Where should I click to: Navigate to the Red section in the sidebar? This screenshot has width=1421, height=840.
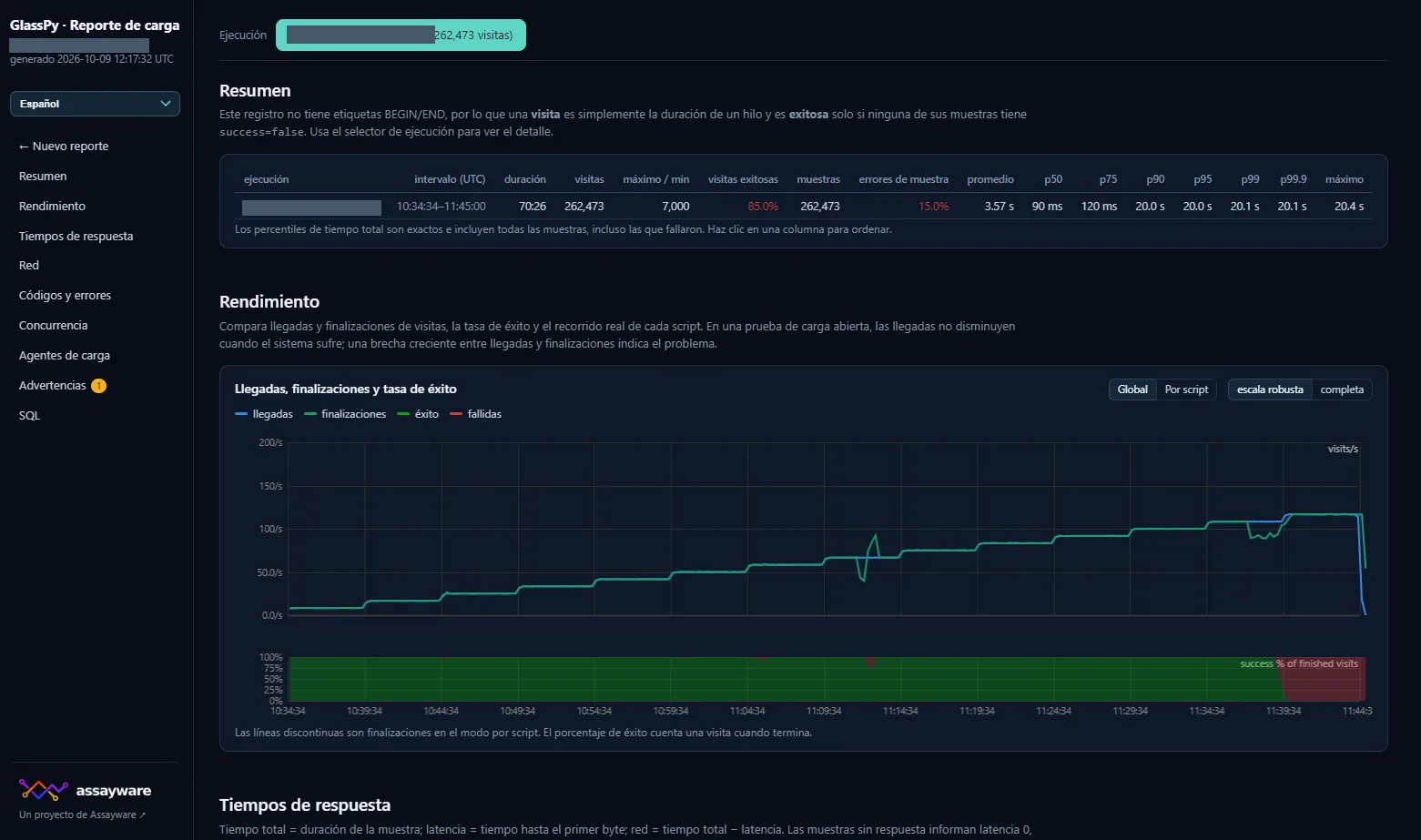point(29,266)
